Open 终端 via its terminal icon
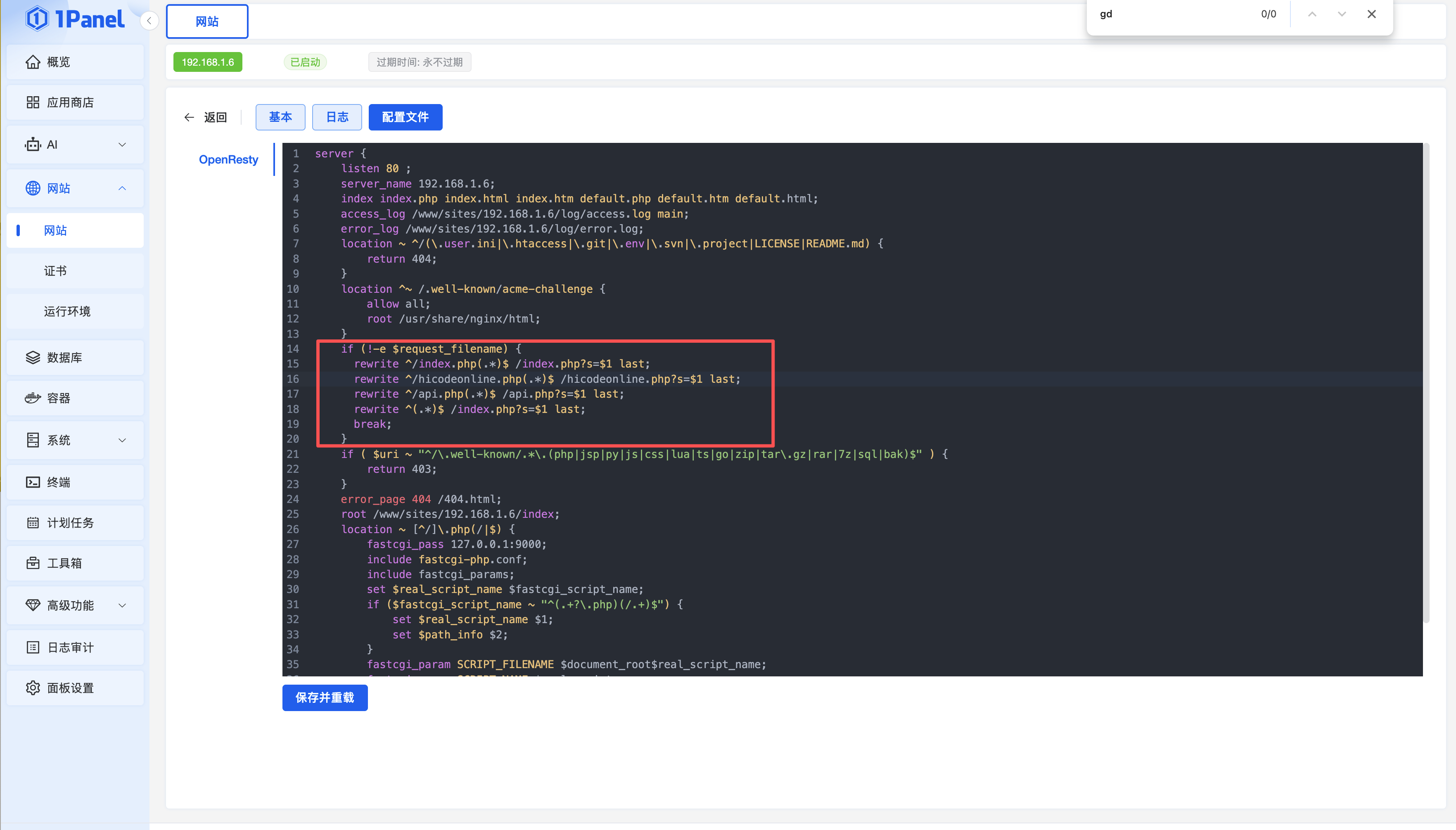Image resolution: width=1456 pixels, height=830 pixels. pyautogui.click(x=33, y=482)
